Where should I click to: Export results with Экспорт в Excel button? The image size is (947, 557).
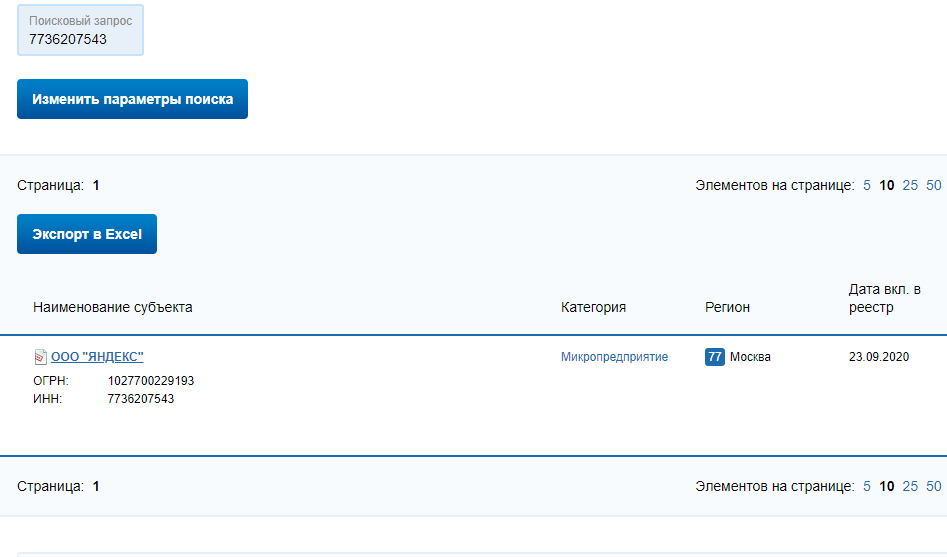click(x=87, y=234)
